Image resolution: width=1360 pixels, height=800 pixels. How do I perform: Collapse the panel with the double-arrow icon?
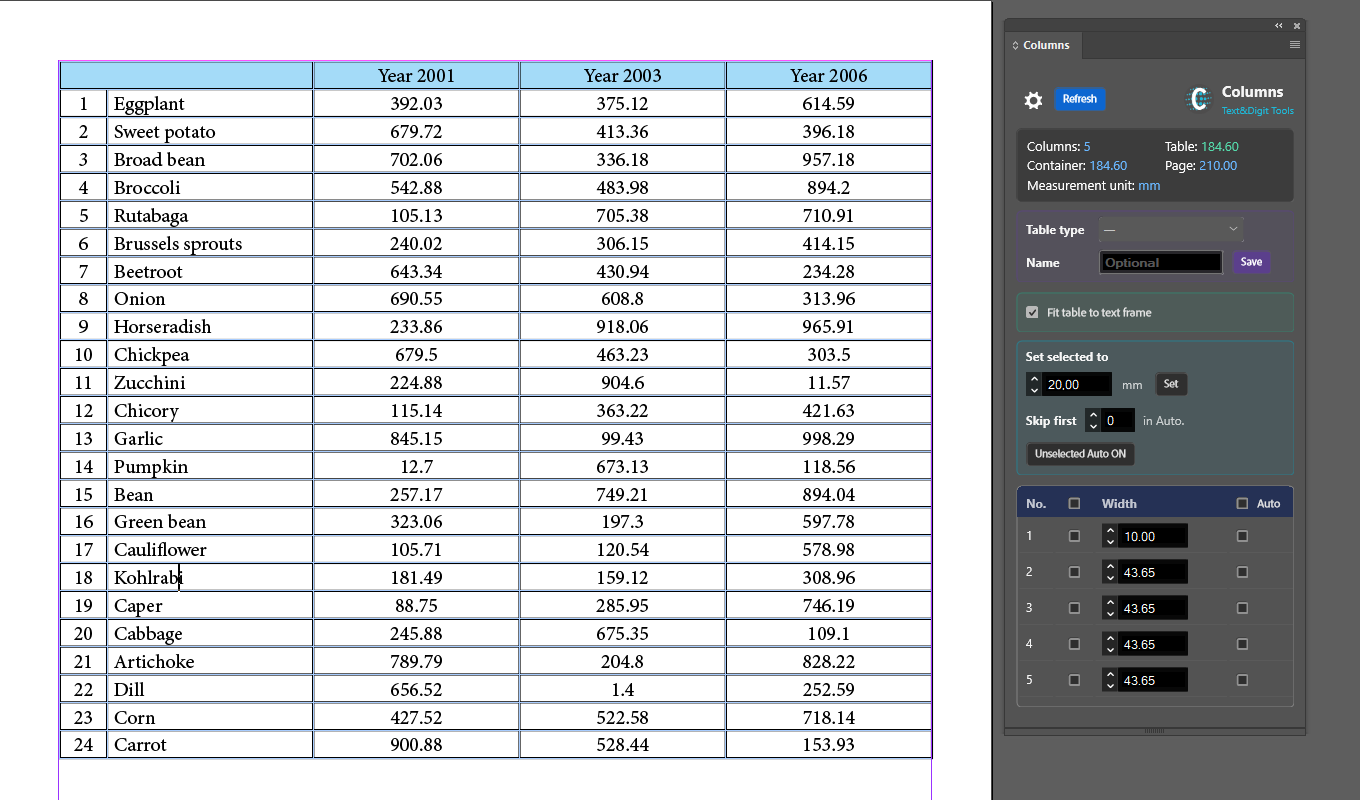click(x=1279, y=26)
